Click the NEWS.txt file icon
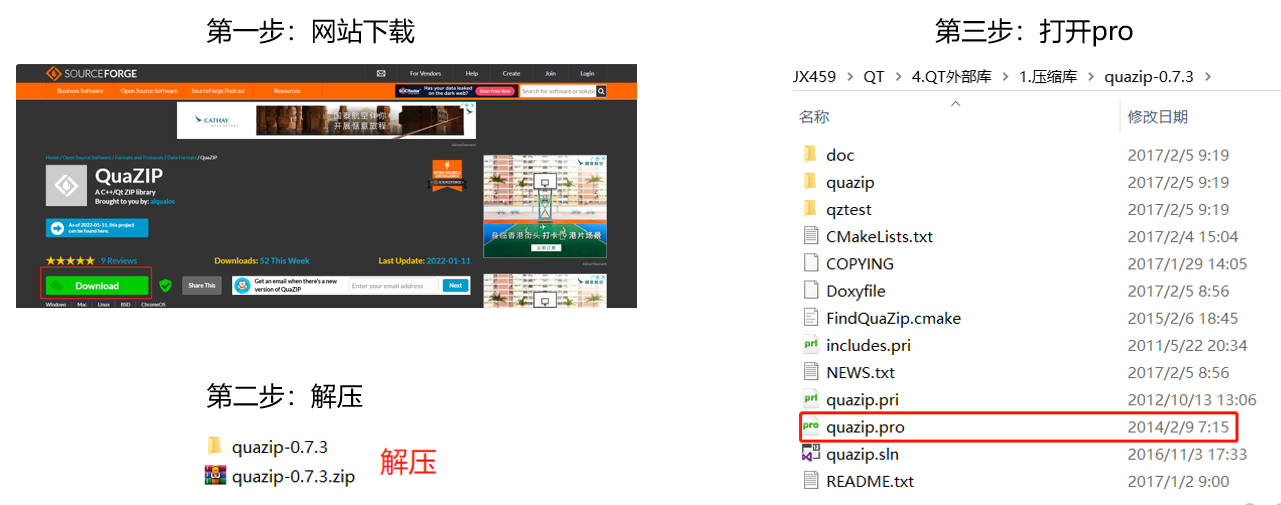1281x505 pixels. click(811, 372)
